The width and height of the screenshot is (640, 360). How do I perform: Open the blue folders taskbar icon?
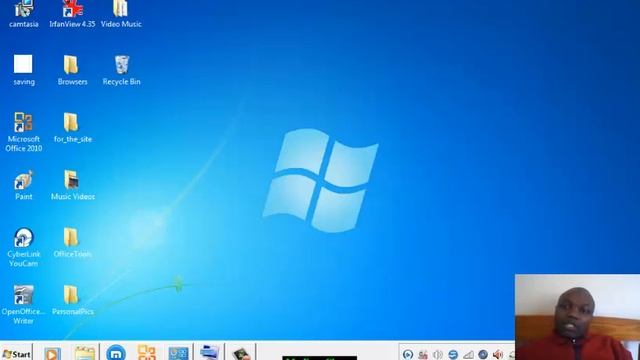(209, 353)
